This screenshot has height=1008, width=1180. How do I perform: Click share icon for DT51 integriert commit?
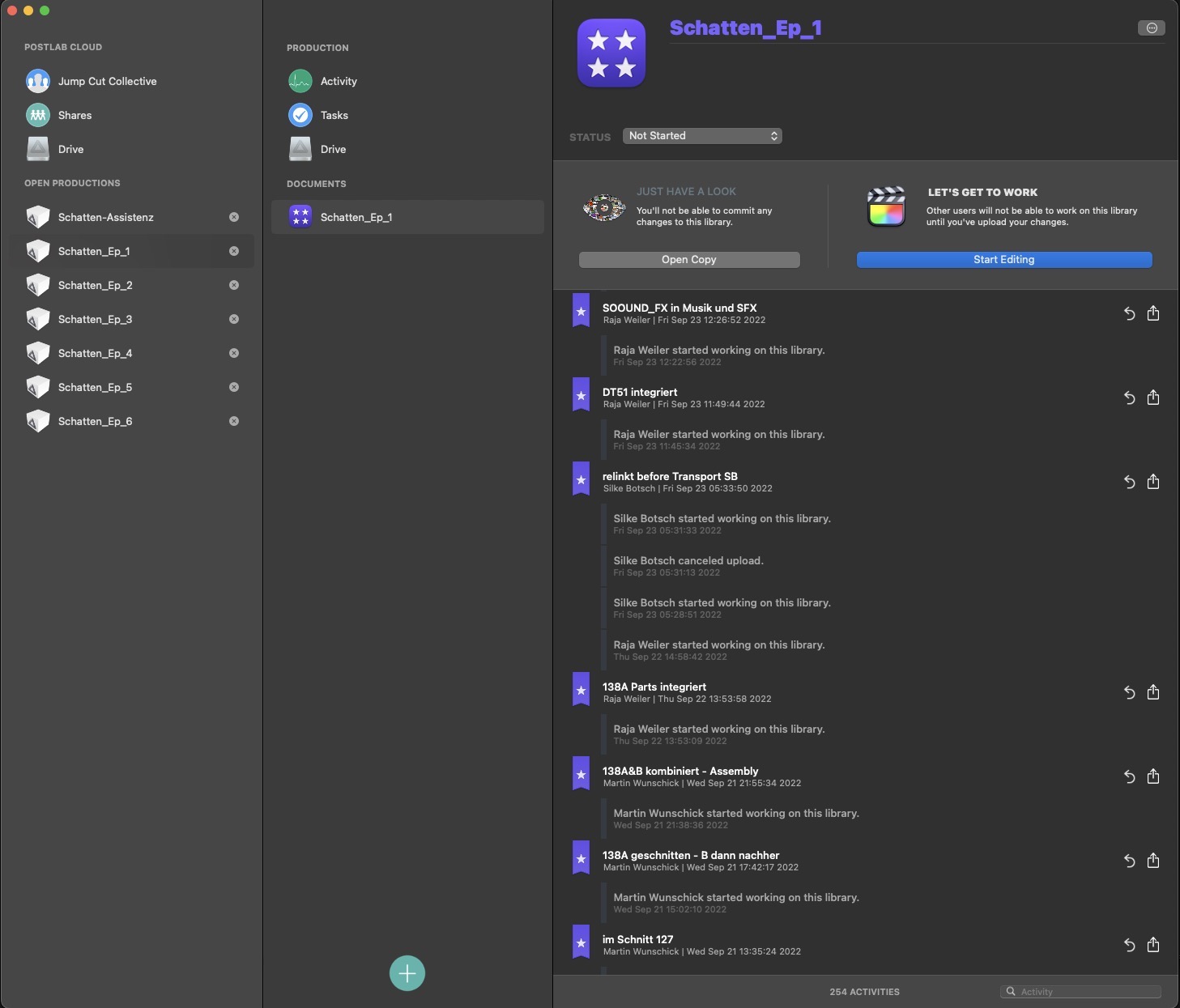(1153, 398)
